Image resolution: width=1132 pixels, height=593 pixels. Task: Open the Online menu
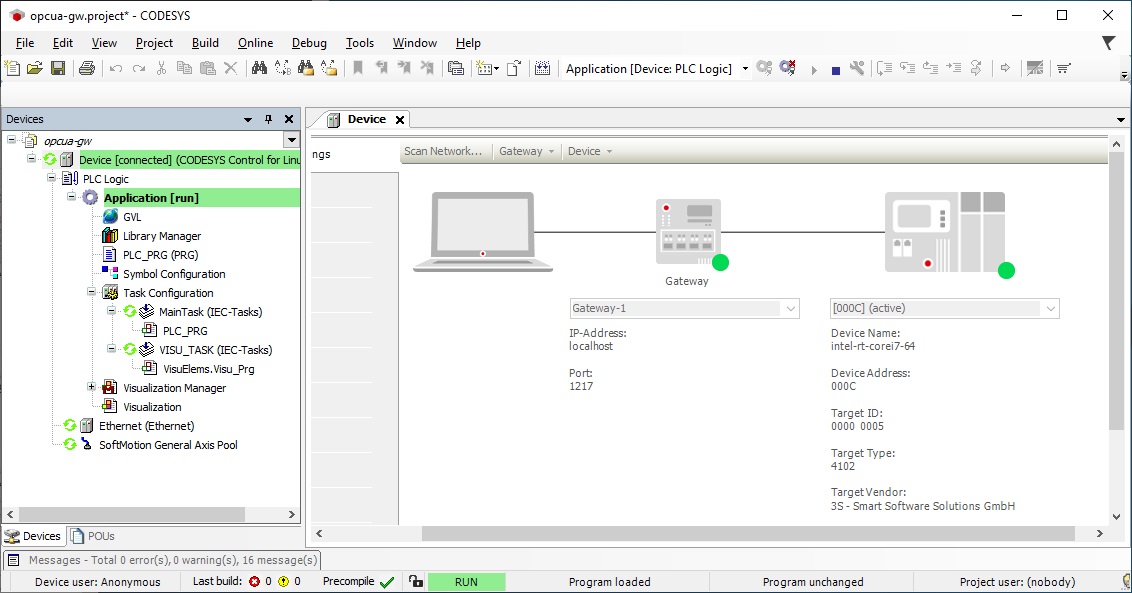[x=256, y=43]
